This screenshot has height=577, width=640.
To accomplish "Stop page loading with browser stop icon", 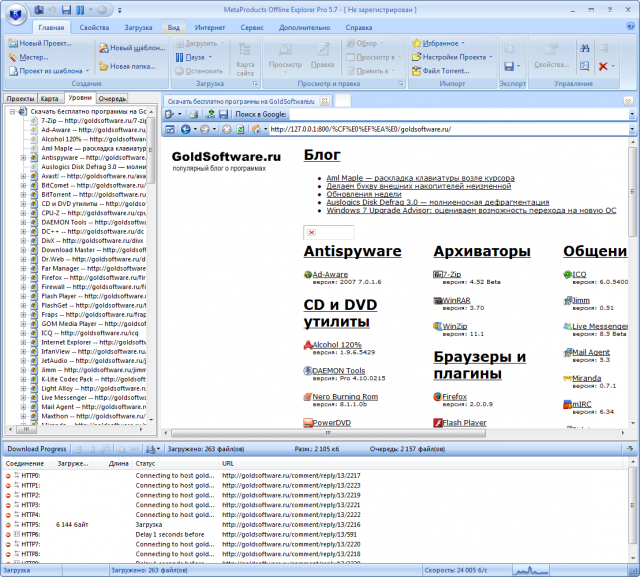I will [227, 129].
